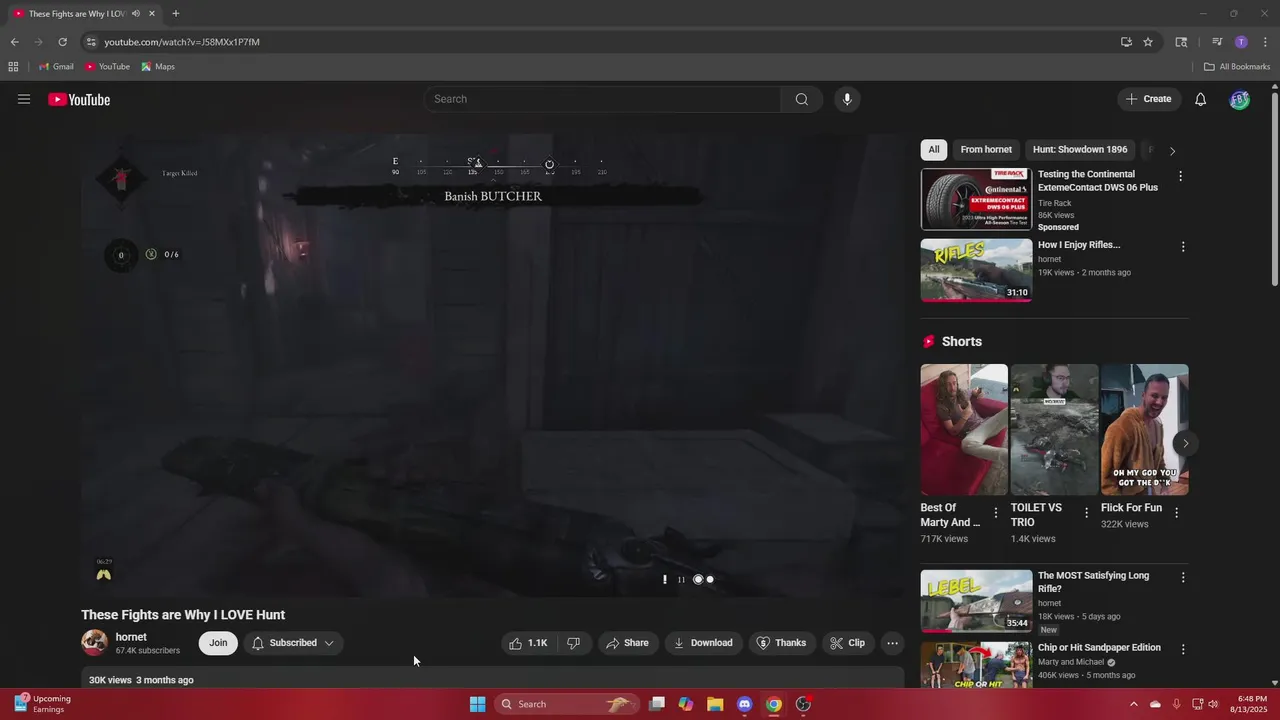1280x720 pixels.
Task: Open new browser tab
Action: click(x=176, y=14)
